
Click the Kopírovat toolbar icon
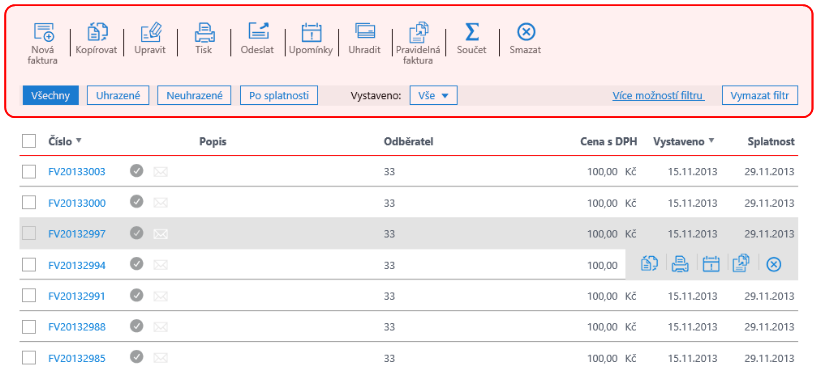point(97,32)
